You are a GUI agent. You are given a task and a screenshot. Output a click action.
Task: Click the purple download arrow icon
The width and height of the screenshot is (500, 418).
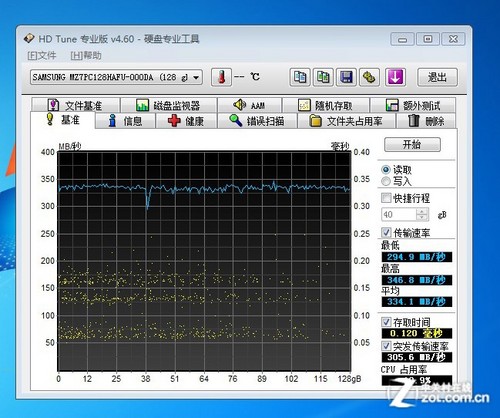pos(395,77)
